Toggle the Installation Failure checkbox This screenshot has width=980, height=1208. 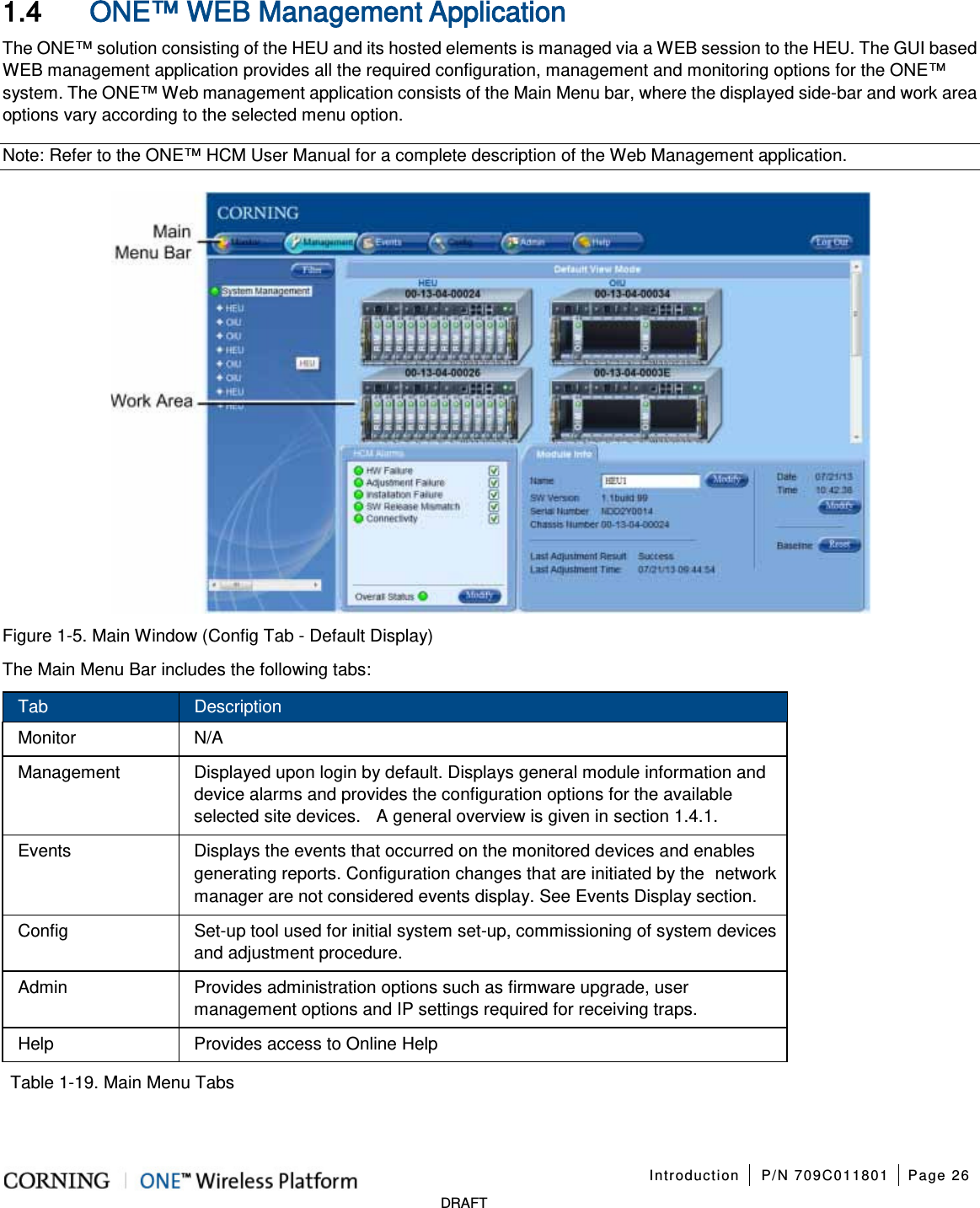(x=494, y=495)
